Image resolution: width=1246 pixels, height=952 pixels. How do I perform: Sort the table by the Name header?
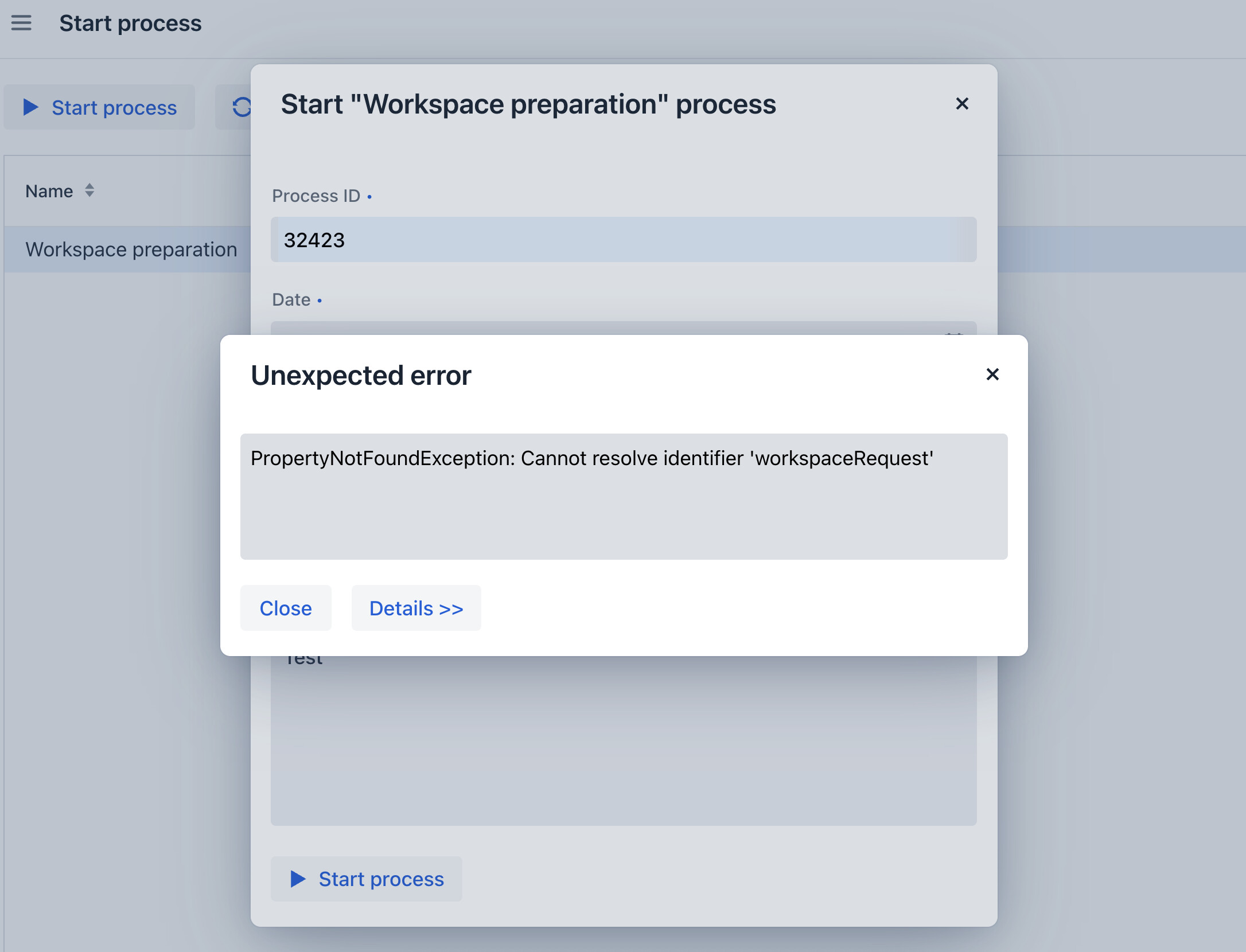coord(49,191)
